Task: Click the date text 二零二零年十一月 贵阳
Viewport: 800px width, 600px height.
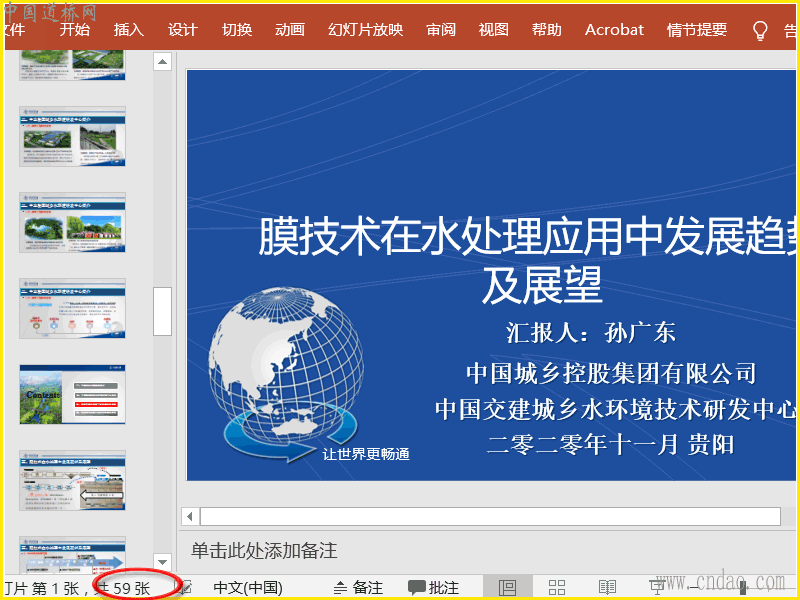Action: coord(610,444)
